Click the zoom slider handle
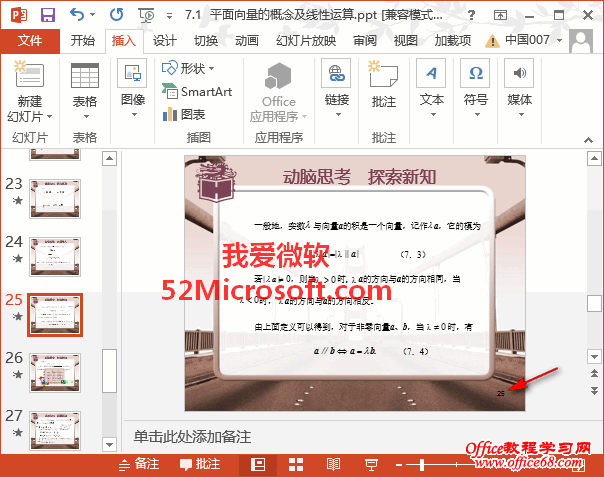 click(422, 465)
